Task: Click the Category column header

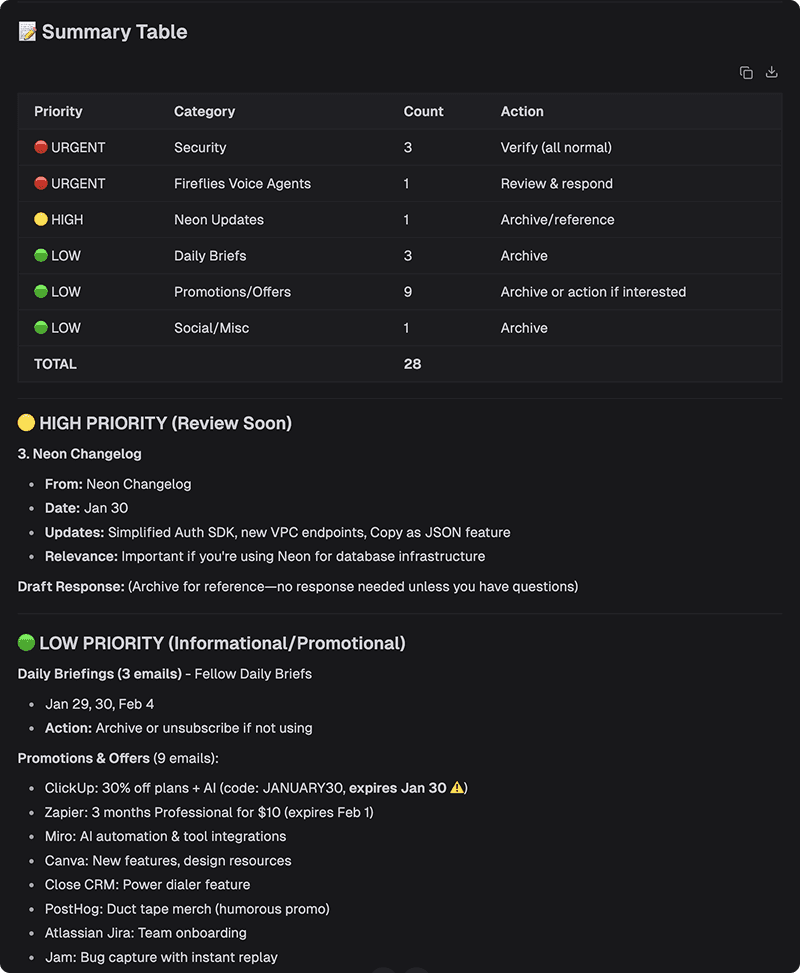Action: (204, 111)
